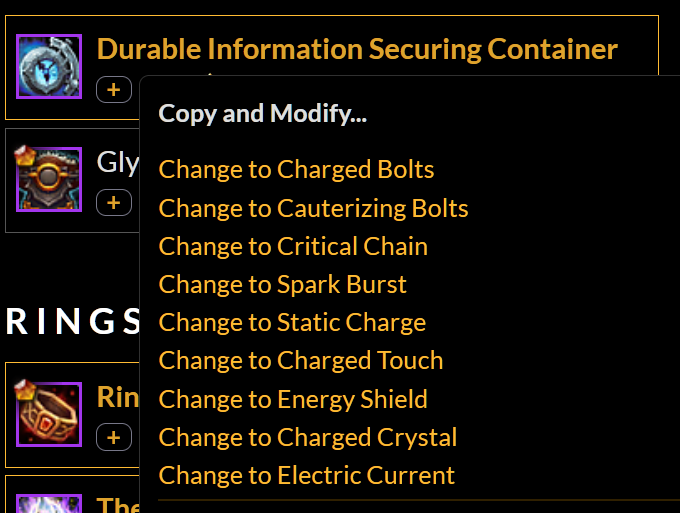Select Change to Energy Shield
Image resolution: width=680 pixels, height=513 pixels.
293,399
